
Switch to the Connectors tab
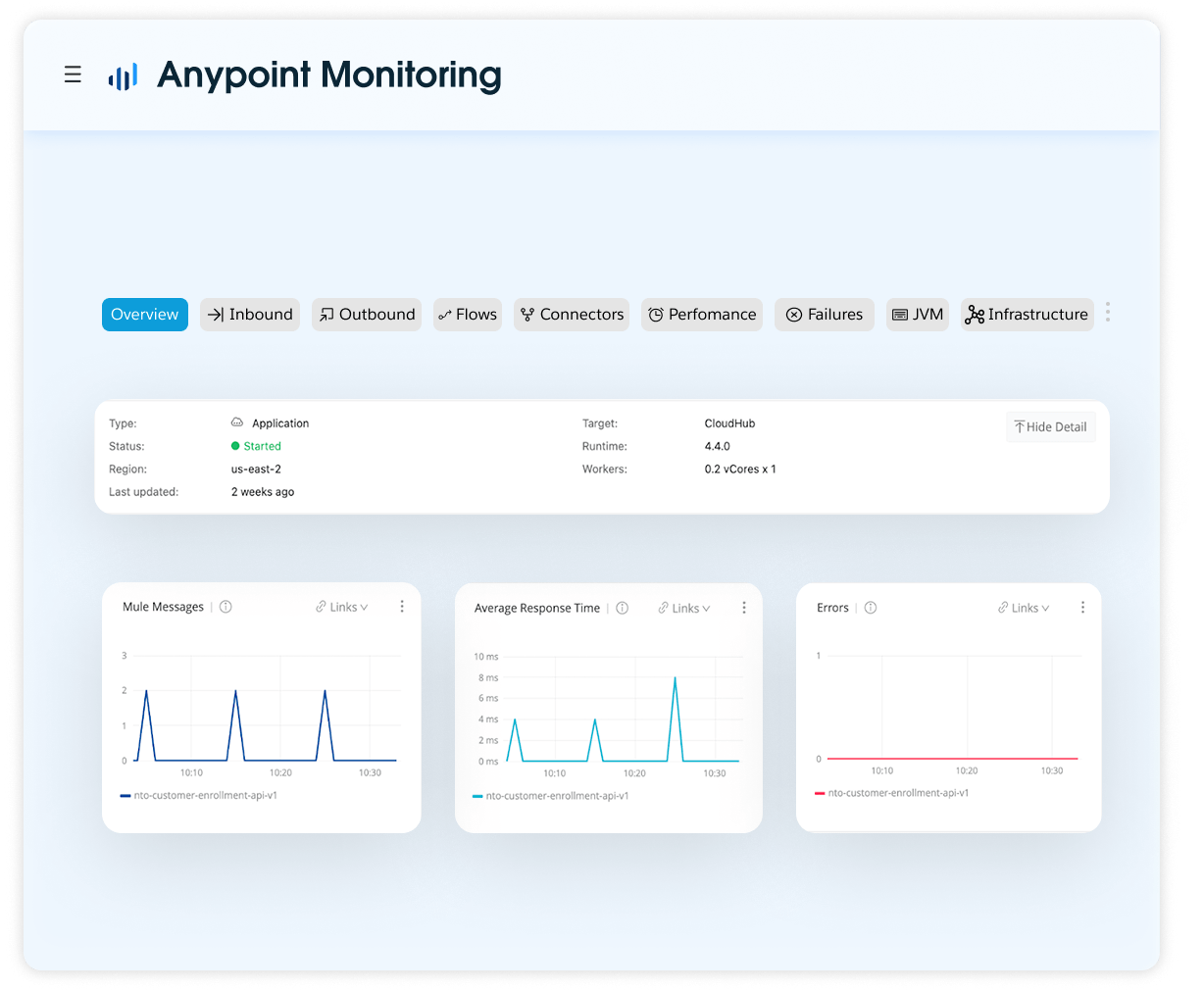[572, 314]
